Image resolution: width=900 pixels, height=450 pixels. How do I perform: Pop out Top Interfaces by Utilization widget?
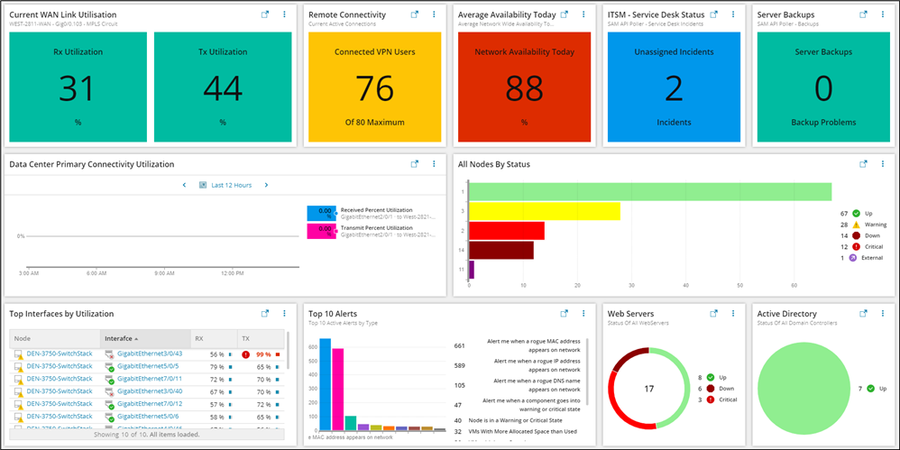click(x=265, y=313)
